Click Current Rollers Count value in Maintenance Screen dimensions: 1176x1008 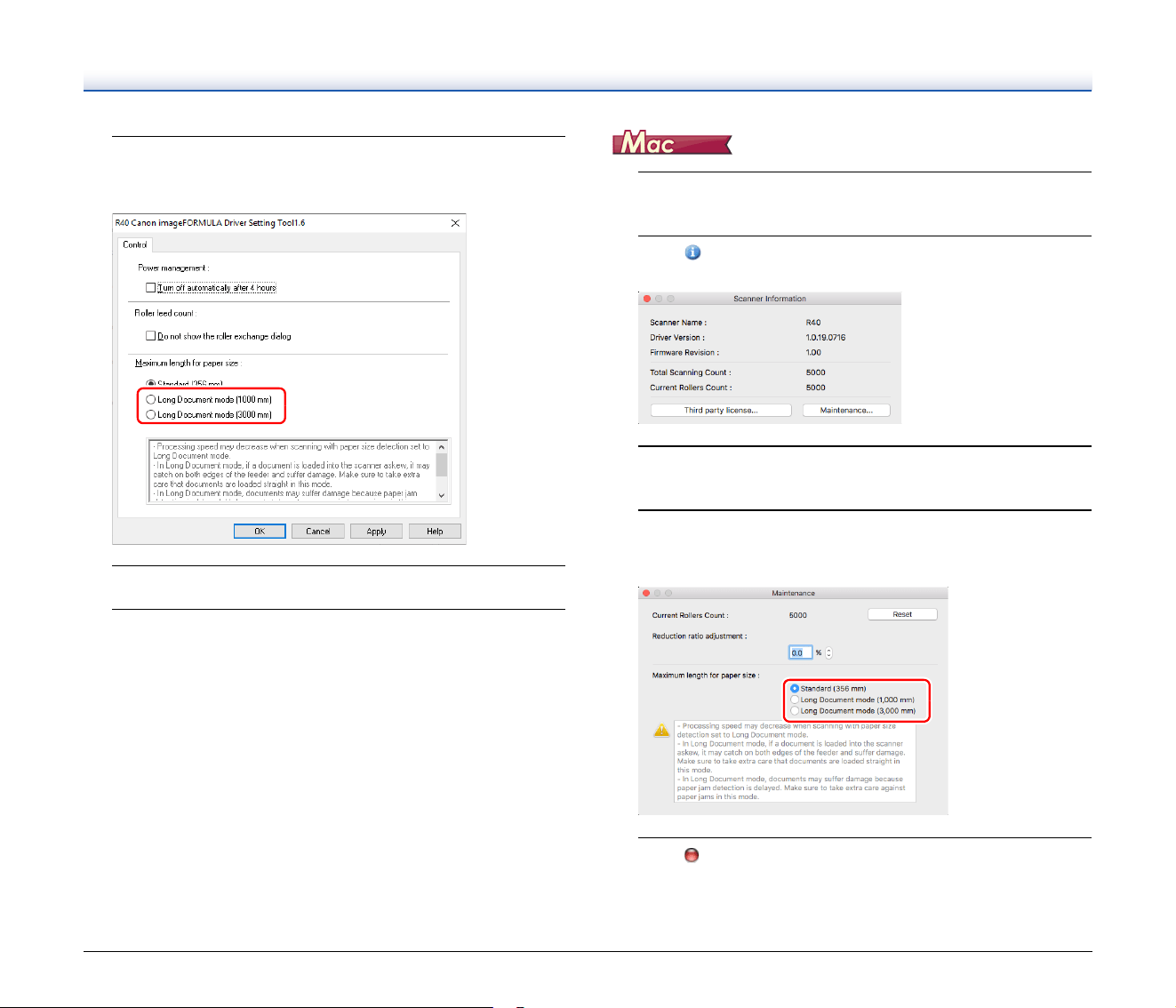pyautogui.click(x=798, y=615)
